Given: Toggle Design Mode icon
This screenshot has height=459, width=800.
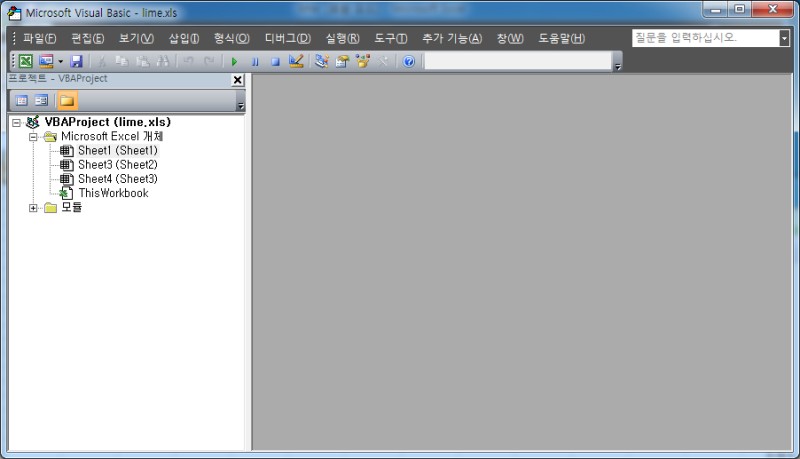Looking at the screenshot, I should (x=296, y=61).
